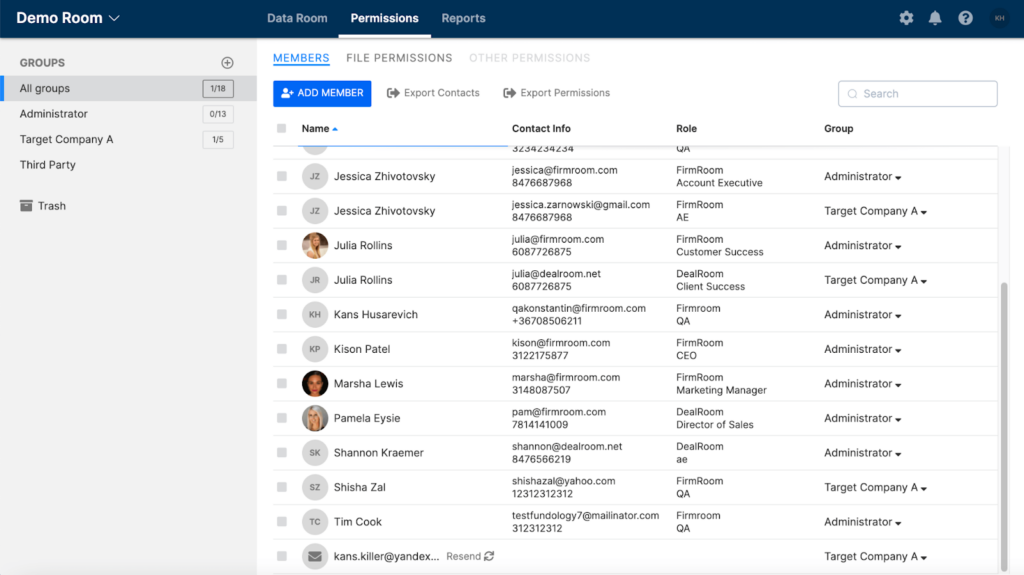Click the Resend invitation refresh icon
This screenshot has width=1024, height=575.
488,556
